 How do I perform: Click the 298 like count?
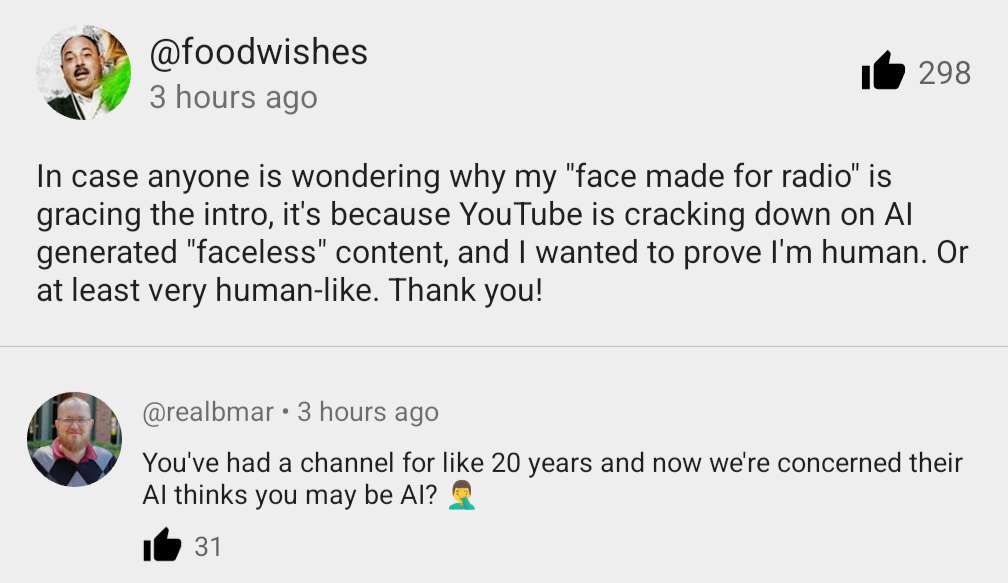click(944, 73)
